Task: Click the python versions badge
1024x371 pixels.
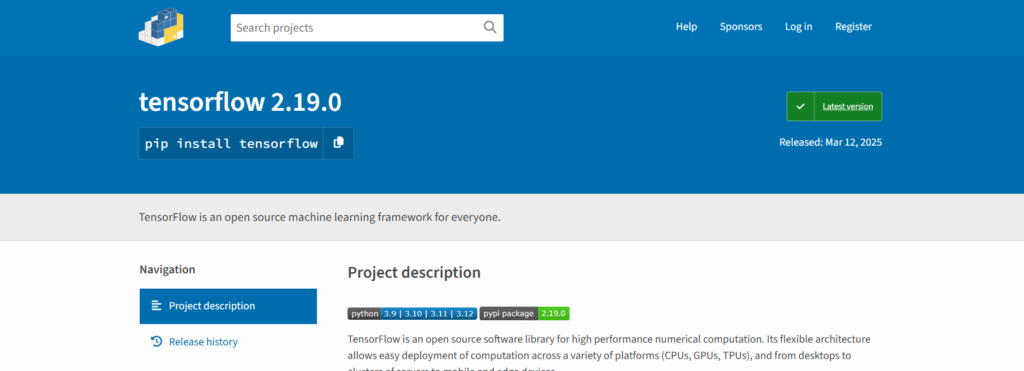Action: 412,314
